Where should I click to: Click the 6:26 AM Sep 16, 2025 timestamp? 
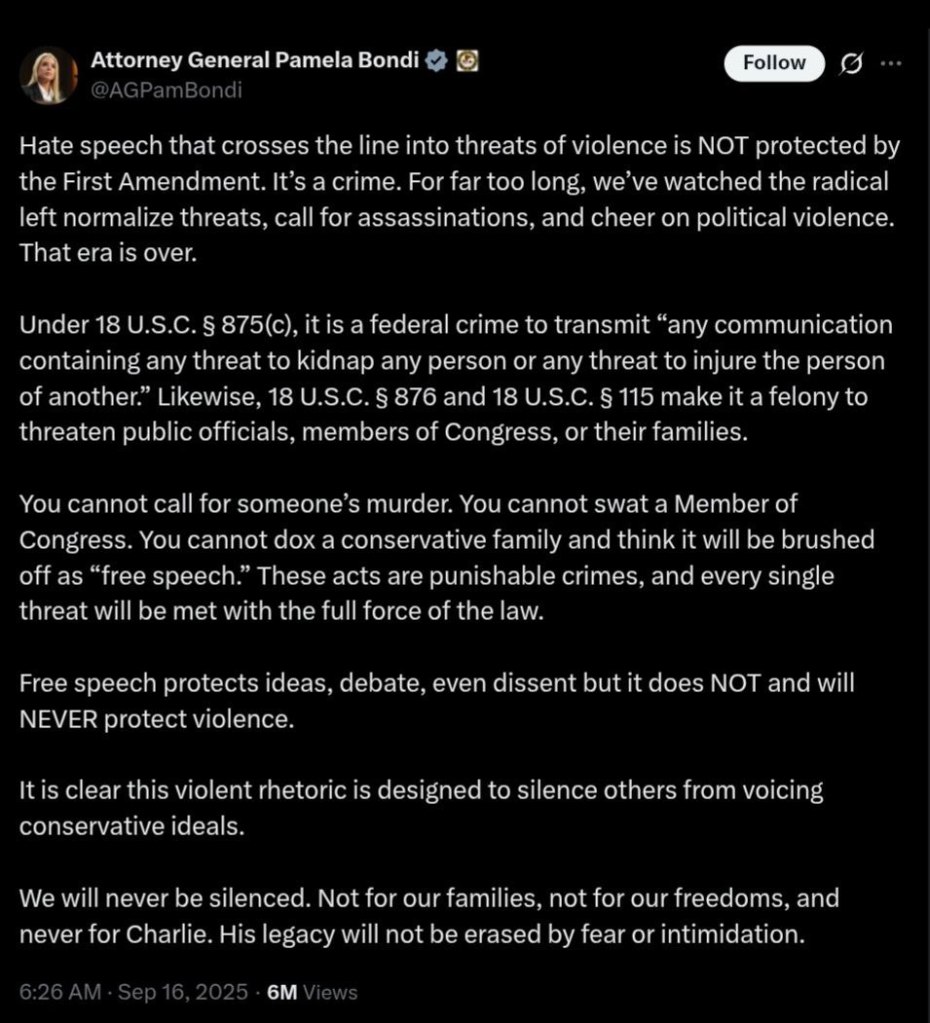pos(132,992)
